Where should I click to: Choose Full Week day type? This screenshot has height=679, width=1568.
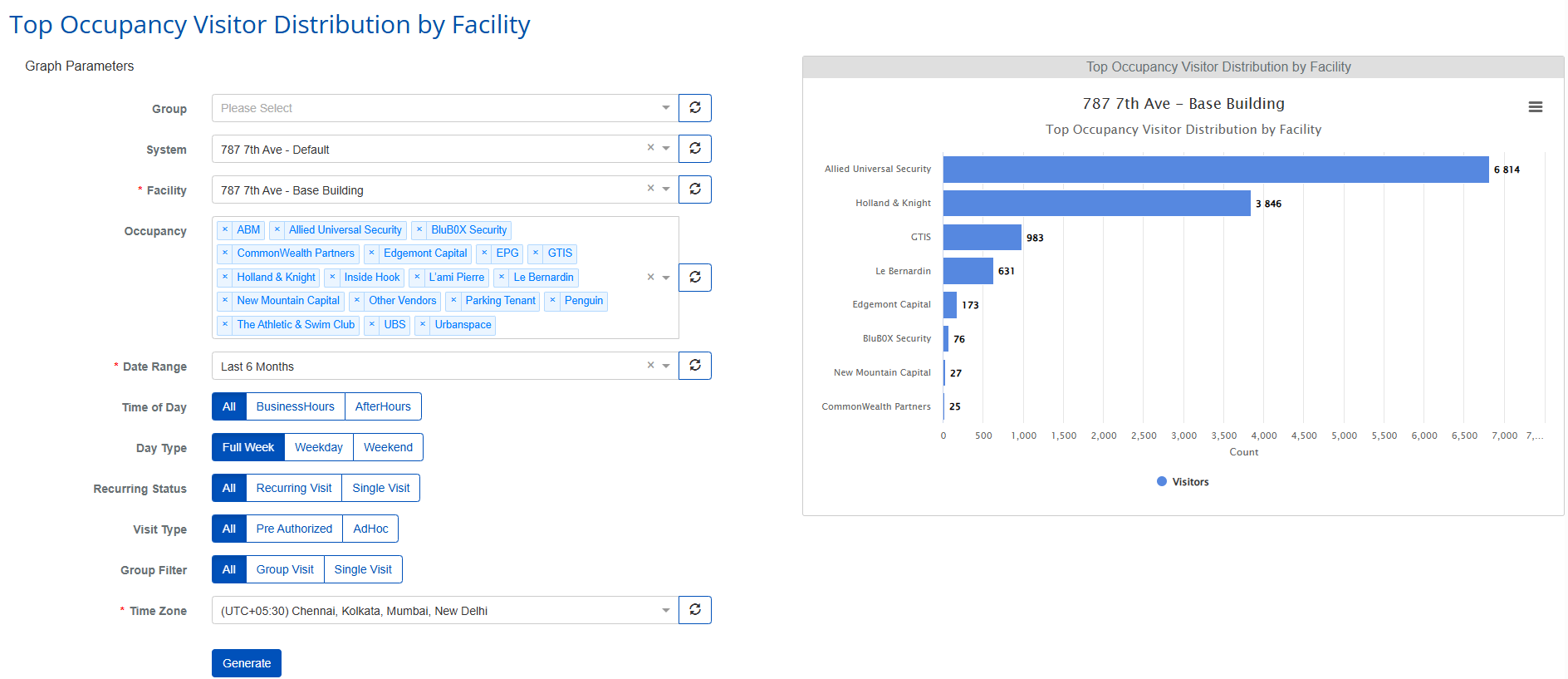(248, 447)
